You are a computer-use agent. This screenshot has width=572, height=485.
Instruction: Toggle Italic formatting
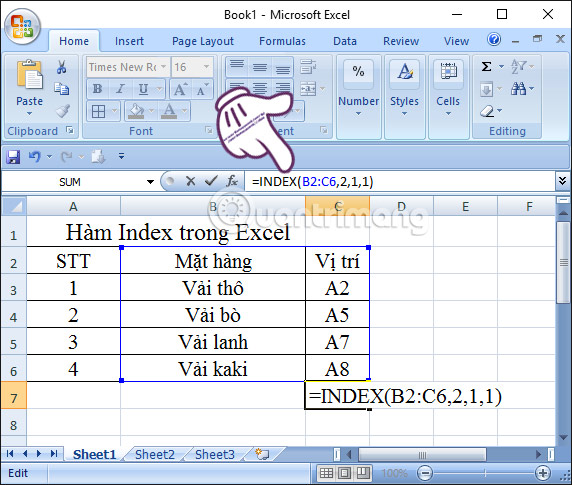[120, 89]
